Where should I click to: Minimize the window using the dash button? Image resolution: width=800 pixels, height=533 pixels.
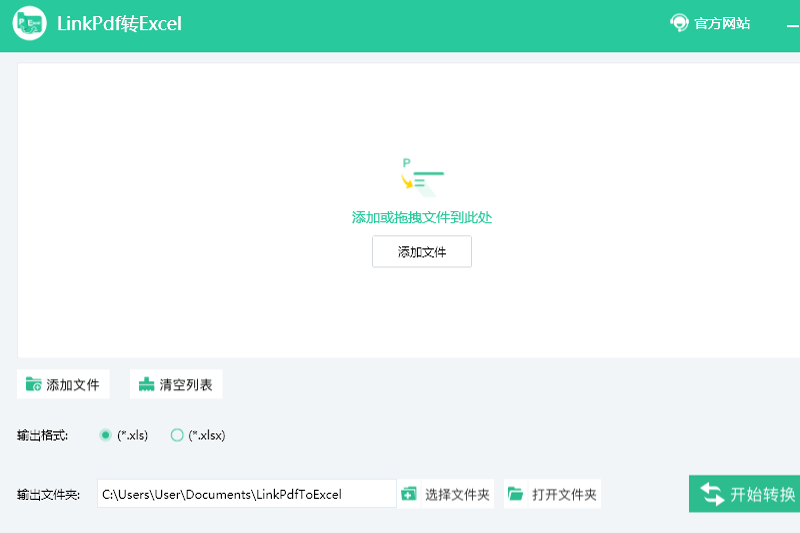click(x=793, y=25)
